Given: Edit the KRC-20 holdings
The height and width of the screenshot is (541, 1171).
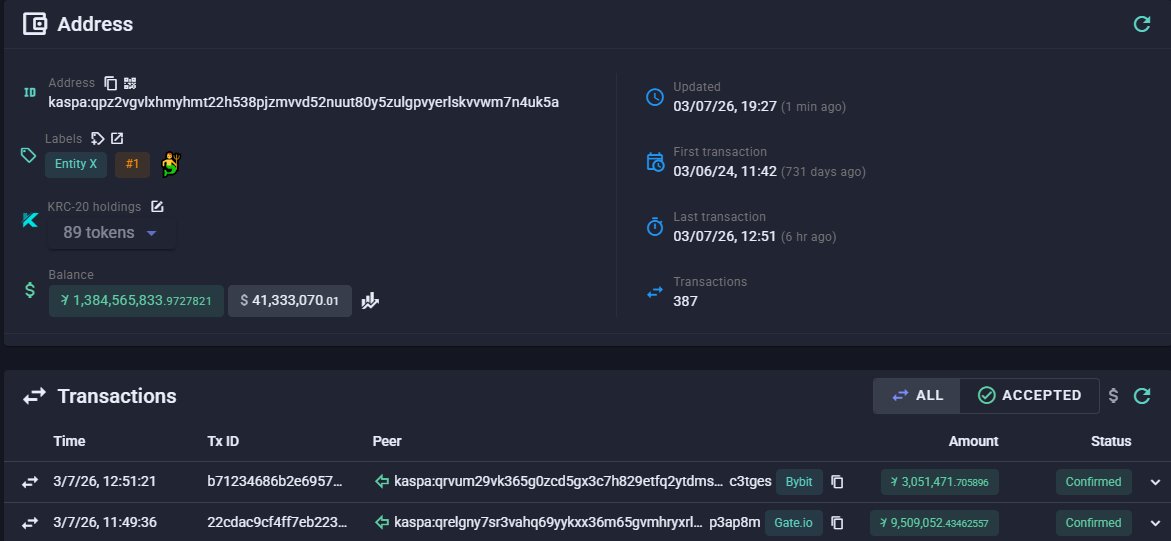Looking at the screenshot, I should [x=157, y=207].
